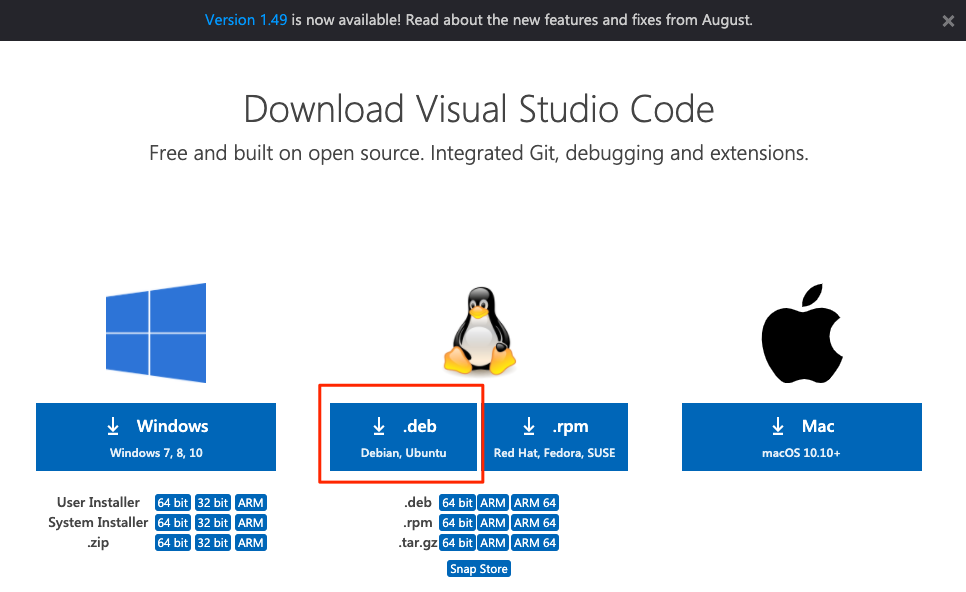Click the Apple logo icon
The width and height of the screenshot is (966, 592).
click(802, 333)
